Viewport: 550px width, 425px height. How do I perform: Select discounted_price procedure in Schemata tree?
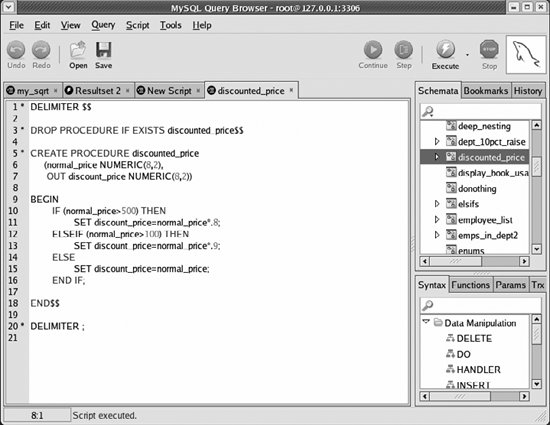[x=491, y=157]
